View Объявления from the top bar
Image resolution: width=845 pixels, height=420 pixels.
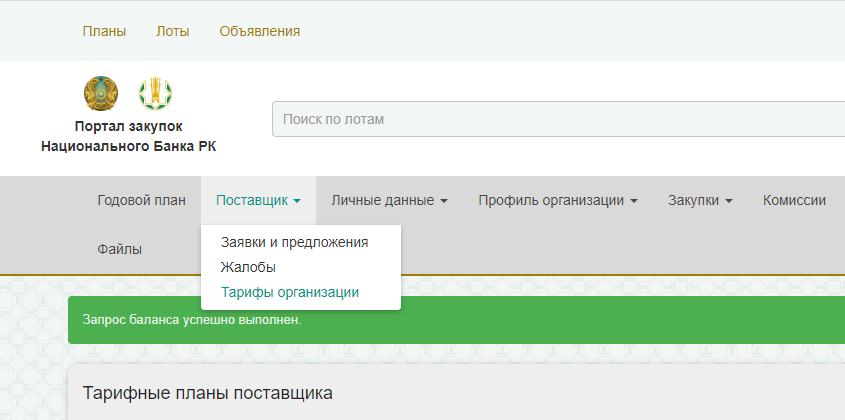pyautogui.click(x=259, y=31)
